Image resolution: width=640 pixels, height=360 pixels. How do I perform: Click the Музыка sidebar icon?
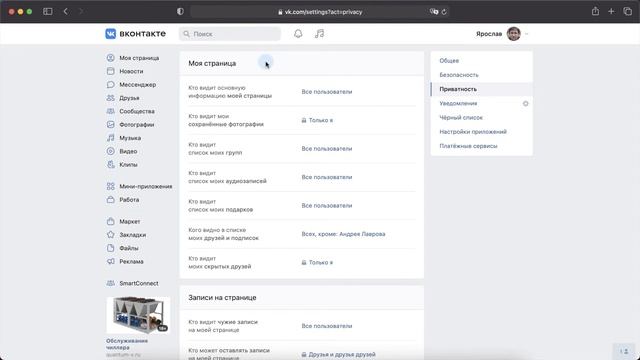pyautogui.click(x=111, y=138)
